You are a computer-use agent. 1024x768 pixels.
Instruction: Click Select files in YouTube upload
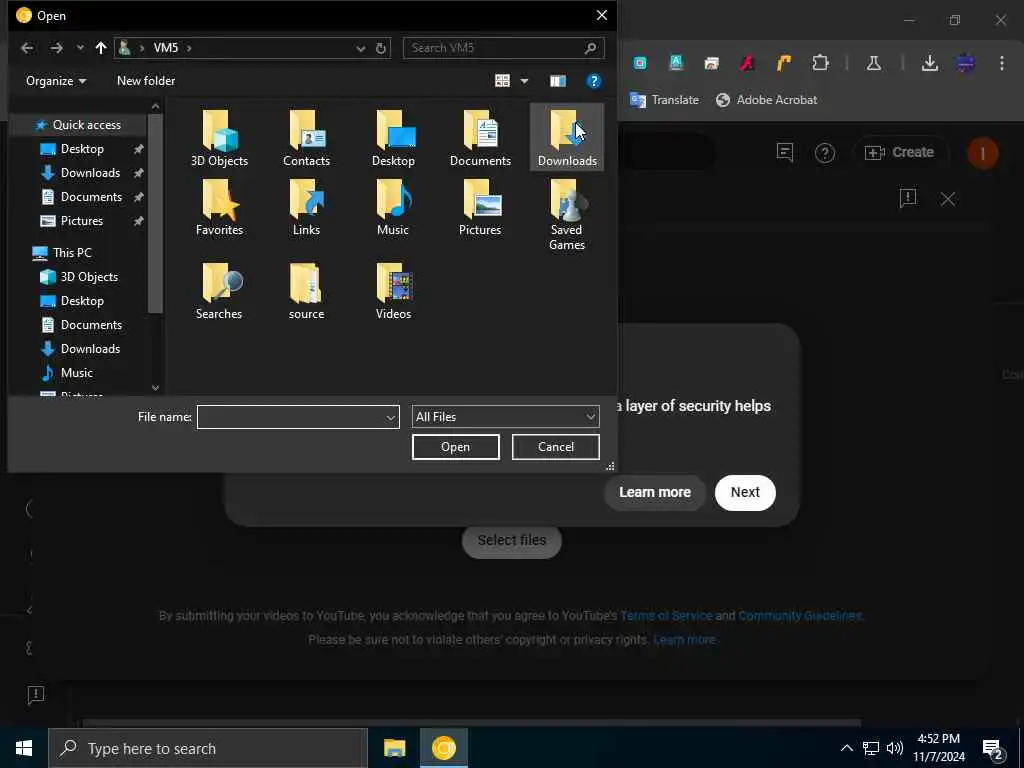(x=511, y=541)
